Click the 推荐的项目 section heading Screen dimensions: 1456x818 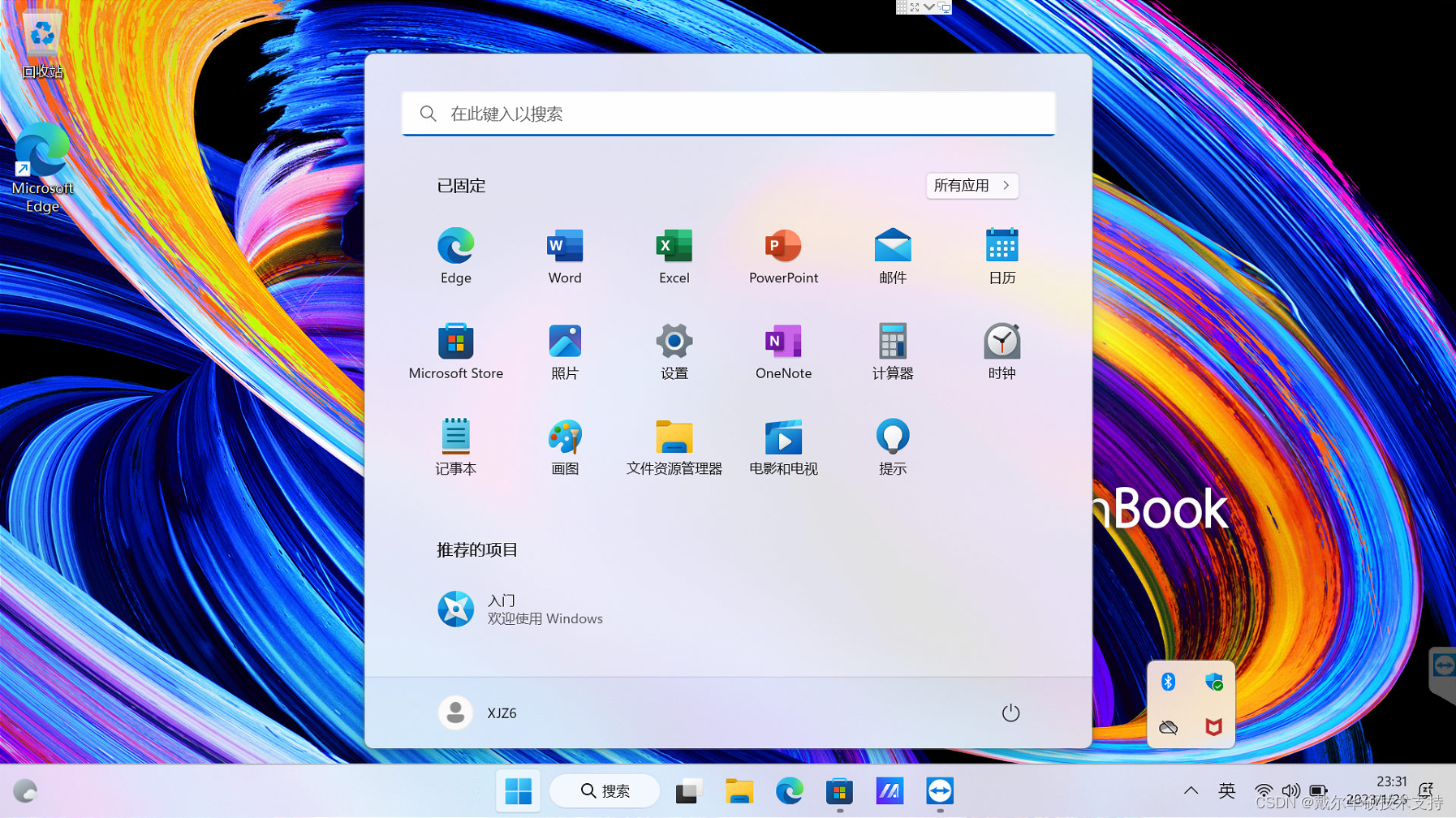477,549
